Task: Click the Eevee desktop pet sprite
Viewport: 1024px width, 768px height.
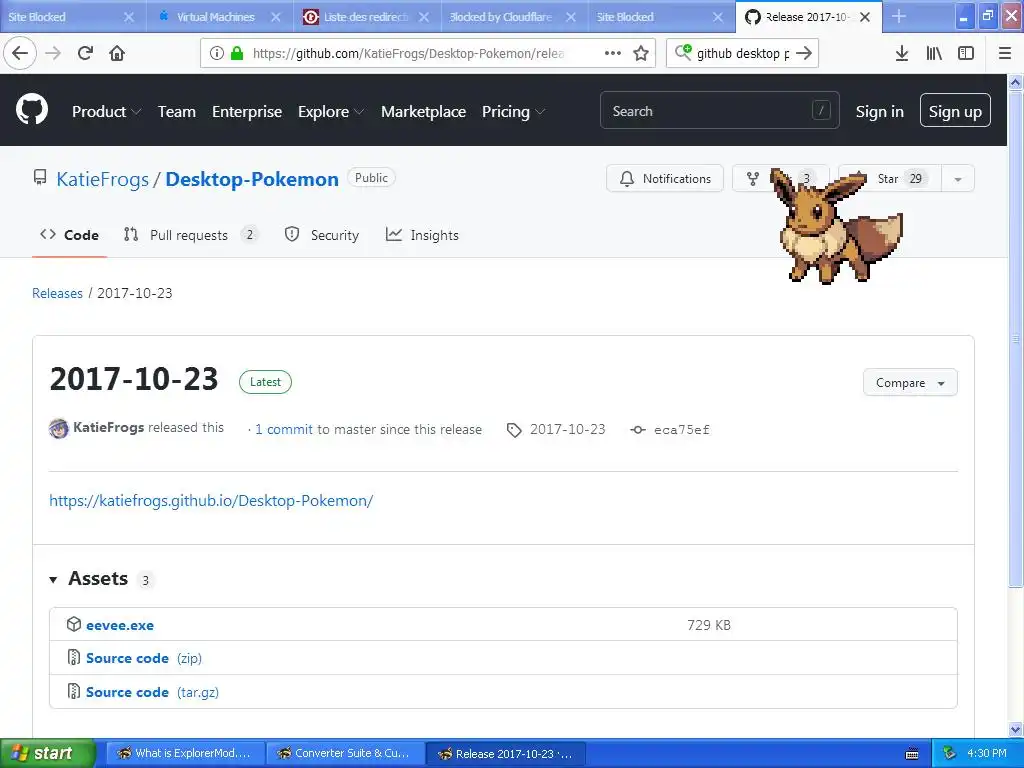Action: (x=837, y=225)
